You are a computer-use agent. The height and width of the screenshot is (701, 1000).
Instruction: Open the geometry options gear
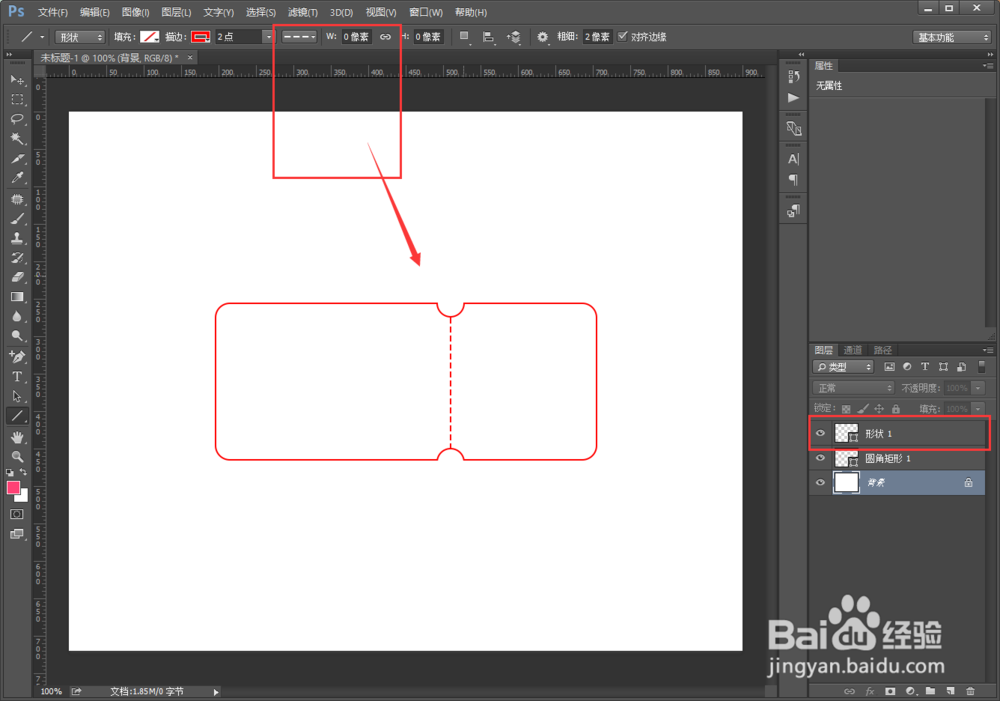click(x=542, y=37)
